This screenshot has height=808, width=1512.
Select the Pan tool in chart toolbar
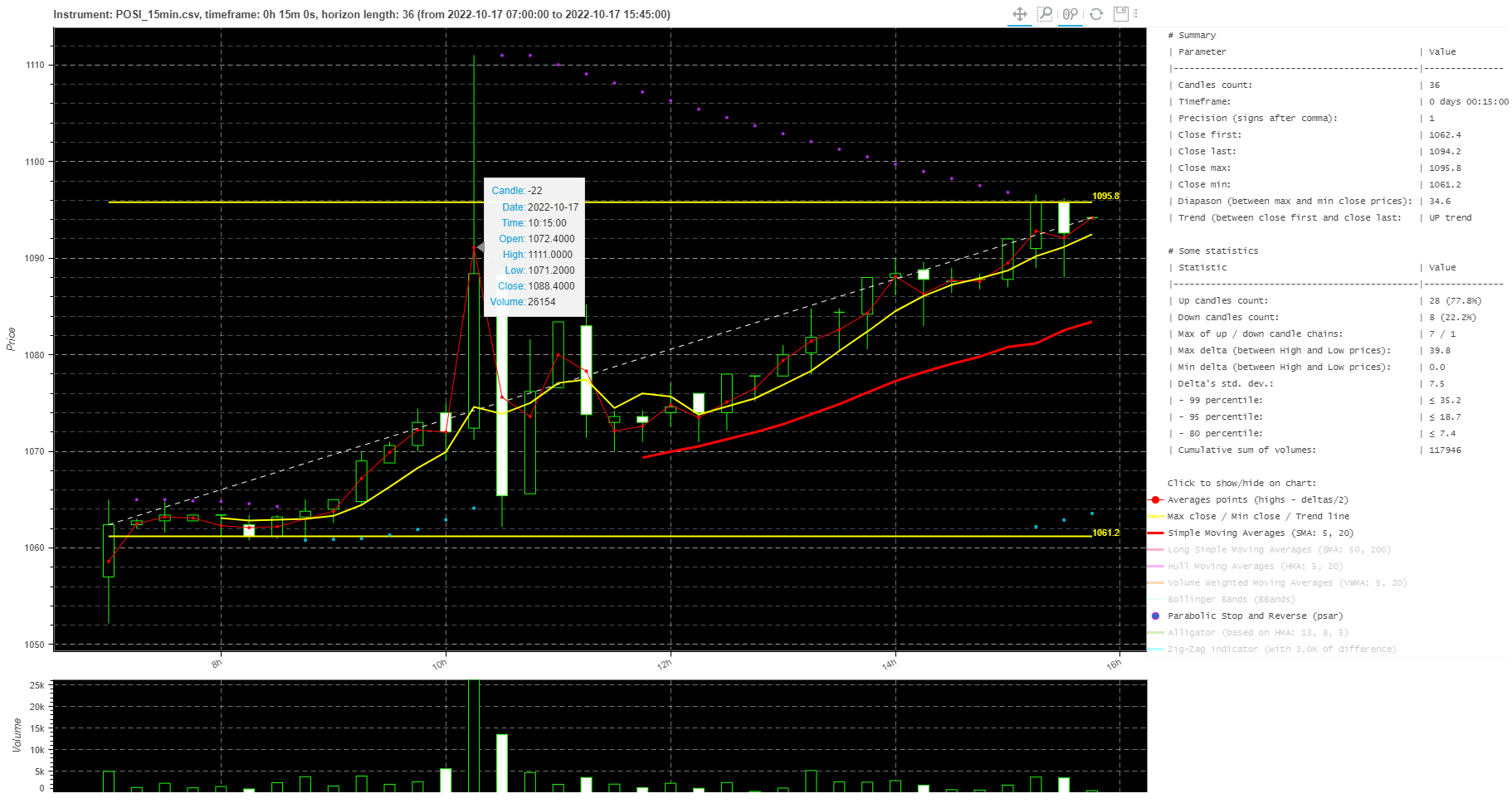(x=1020, y=14)
